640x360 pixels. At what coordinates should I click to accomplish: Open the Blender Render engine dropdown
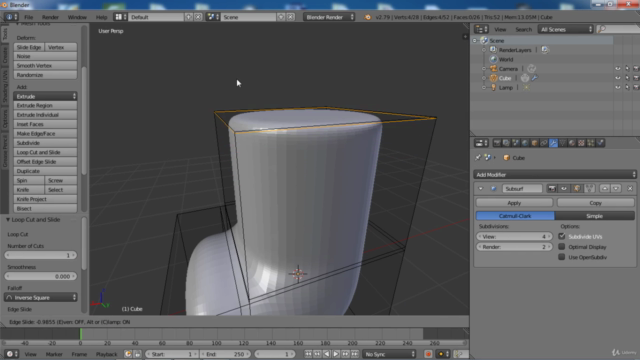click(x=329, y=17)
